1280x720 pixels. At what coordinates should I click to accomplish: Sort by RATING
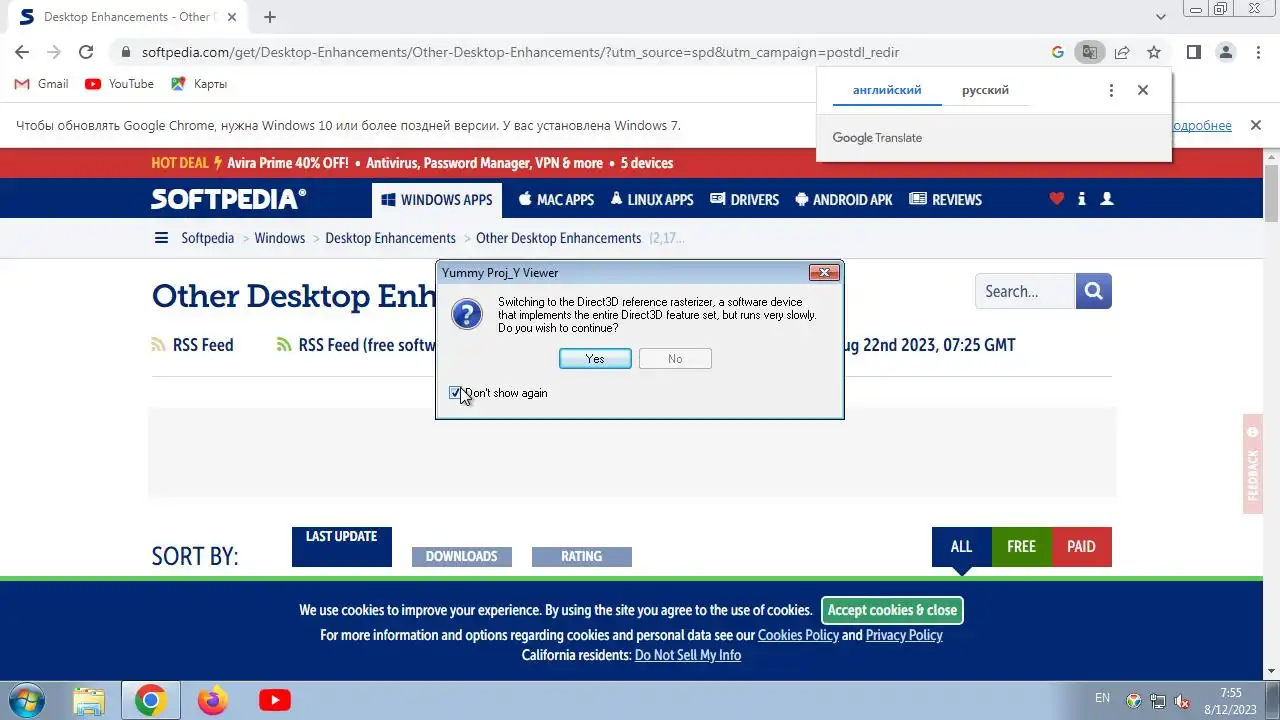(581, 556)
